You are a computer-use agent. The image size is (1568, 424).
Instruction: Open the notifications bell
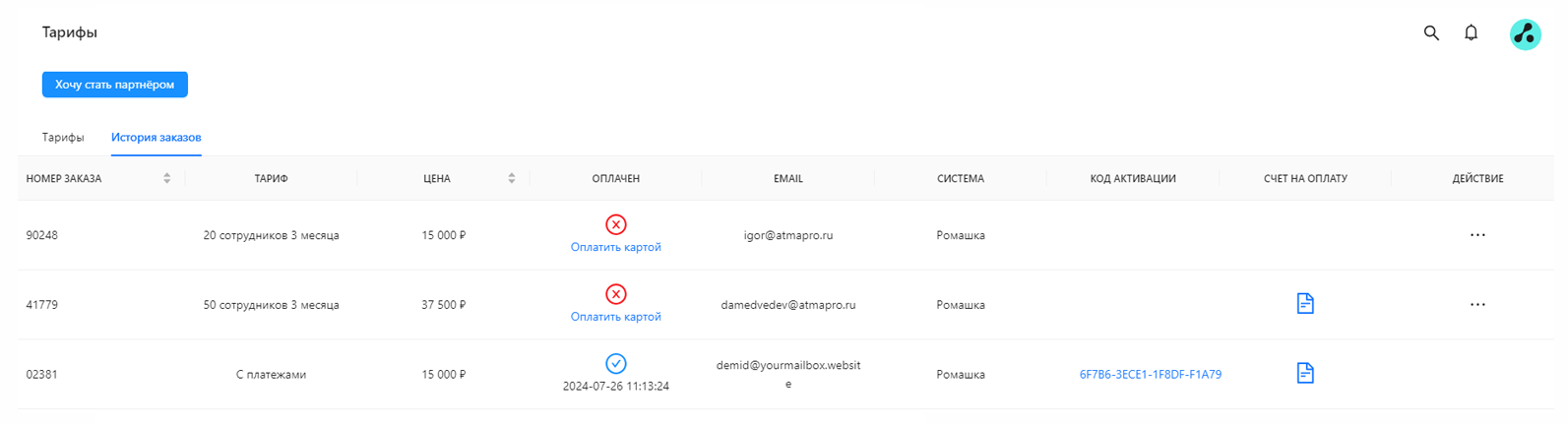tap(1471, 33)
